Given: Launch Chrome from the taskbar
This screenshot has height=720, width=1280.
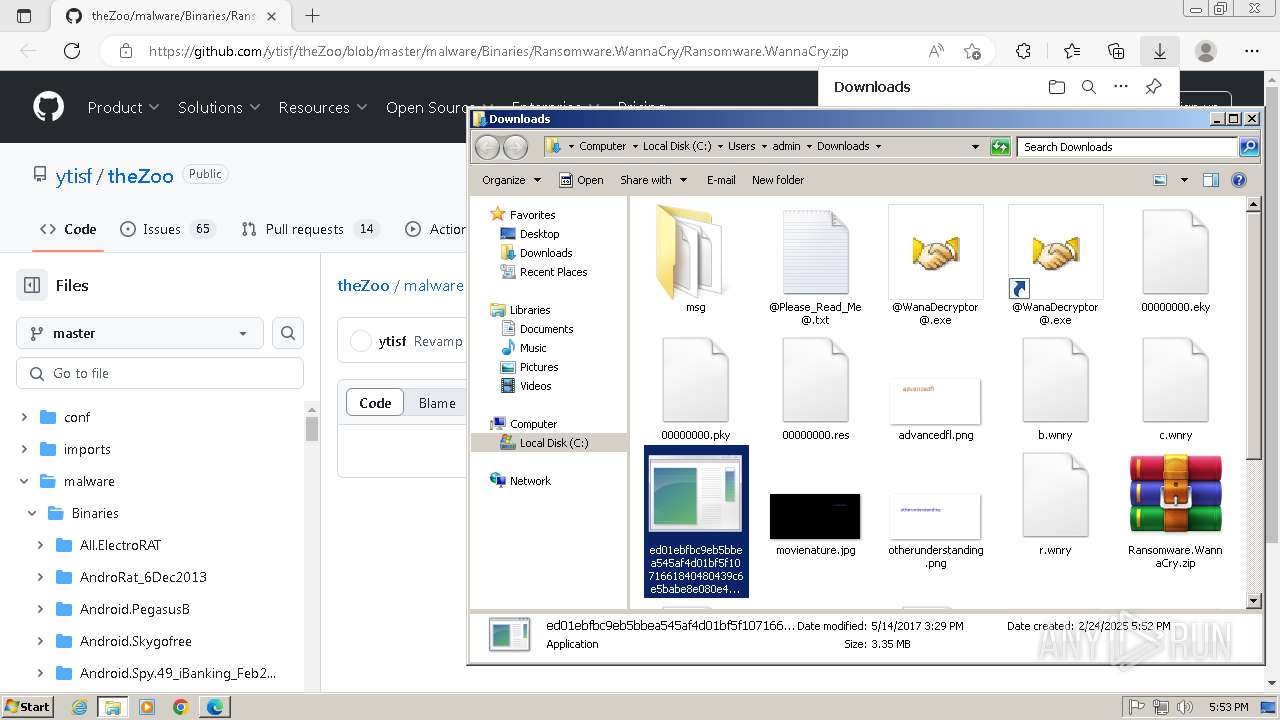Looking at the screenshot, I should pos(180,707).
